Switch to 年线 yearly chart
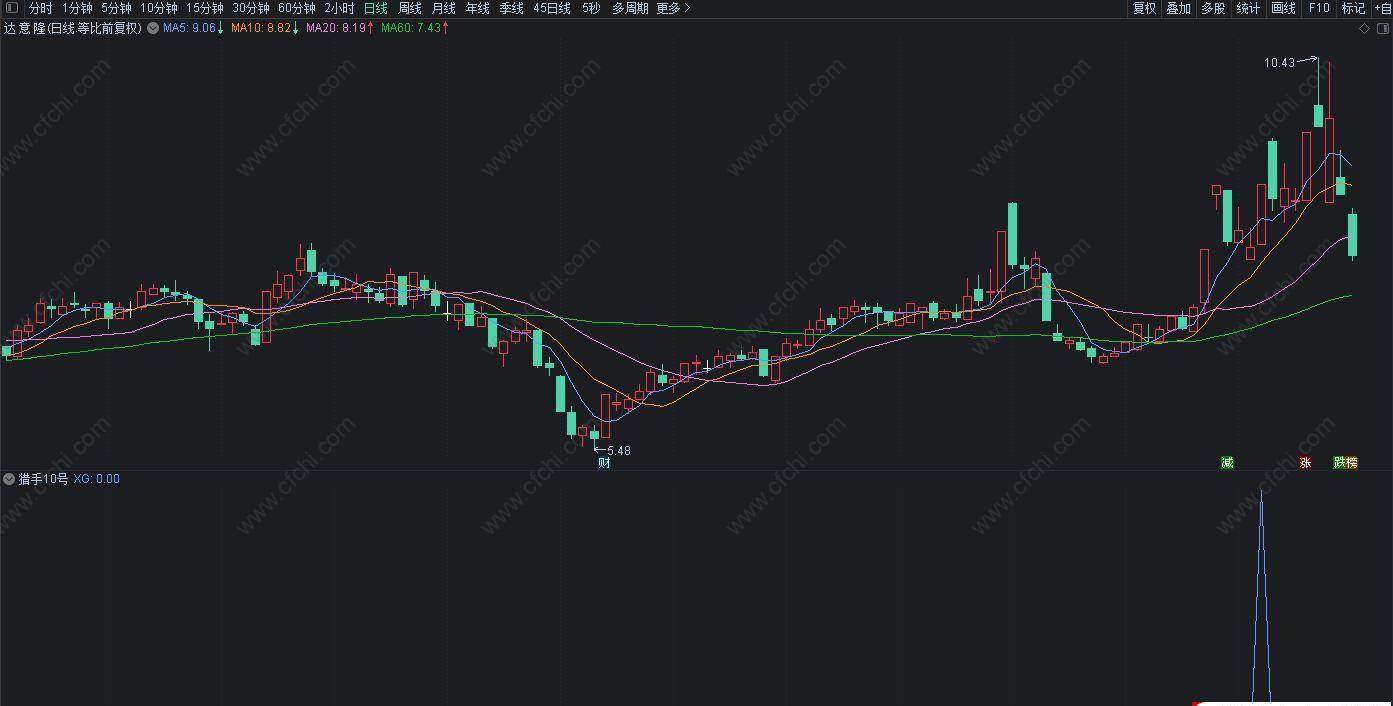The width and height of the screenshot is (1393, 706). (x=477, y=8)
